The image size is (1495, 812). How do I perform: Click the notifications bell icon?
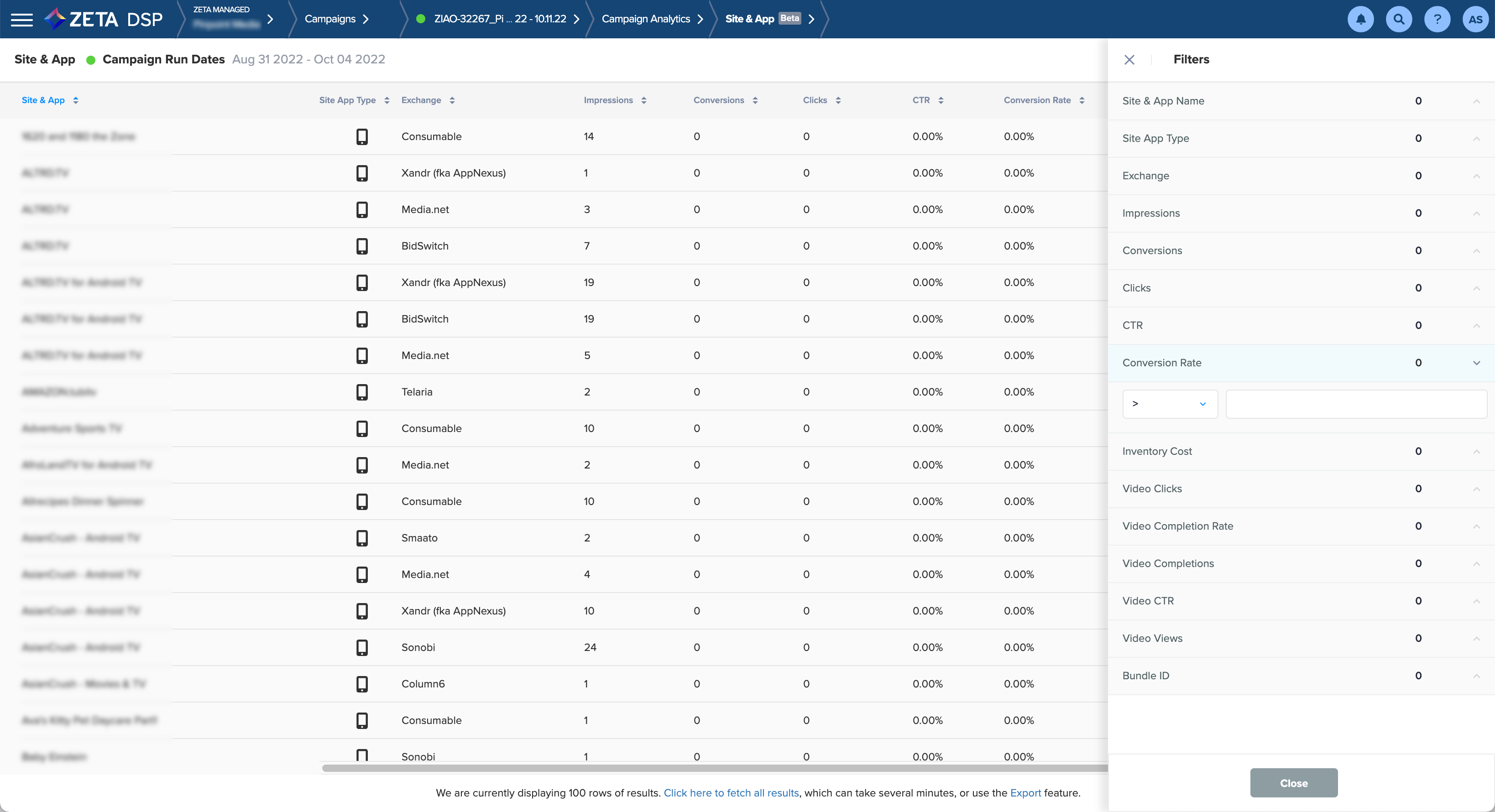tap(1360, 19)
